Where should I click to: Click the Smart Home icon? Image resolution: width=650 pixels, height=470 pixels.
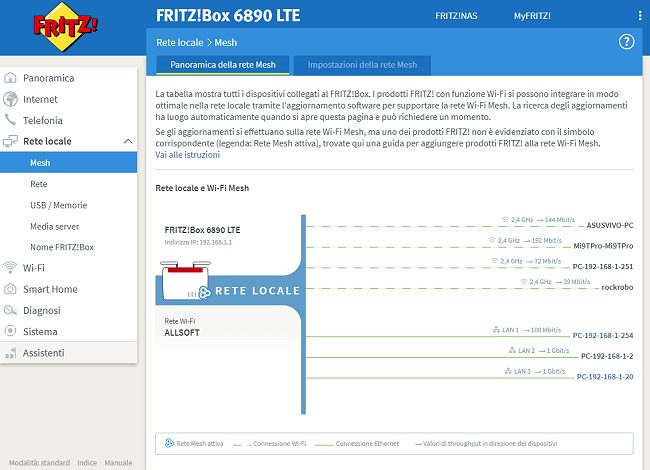(x=10, y=289)
